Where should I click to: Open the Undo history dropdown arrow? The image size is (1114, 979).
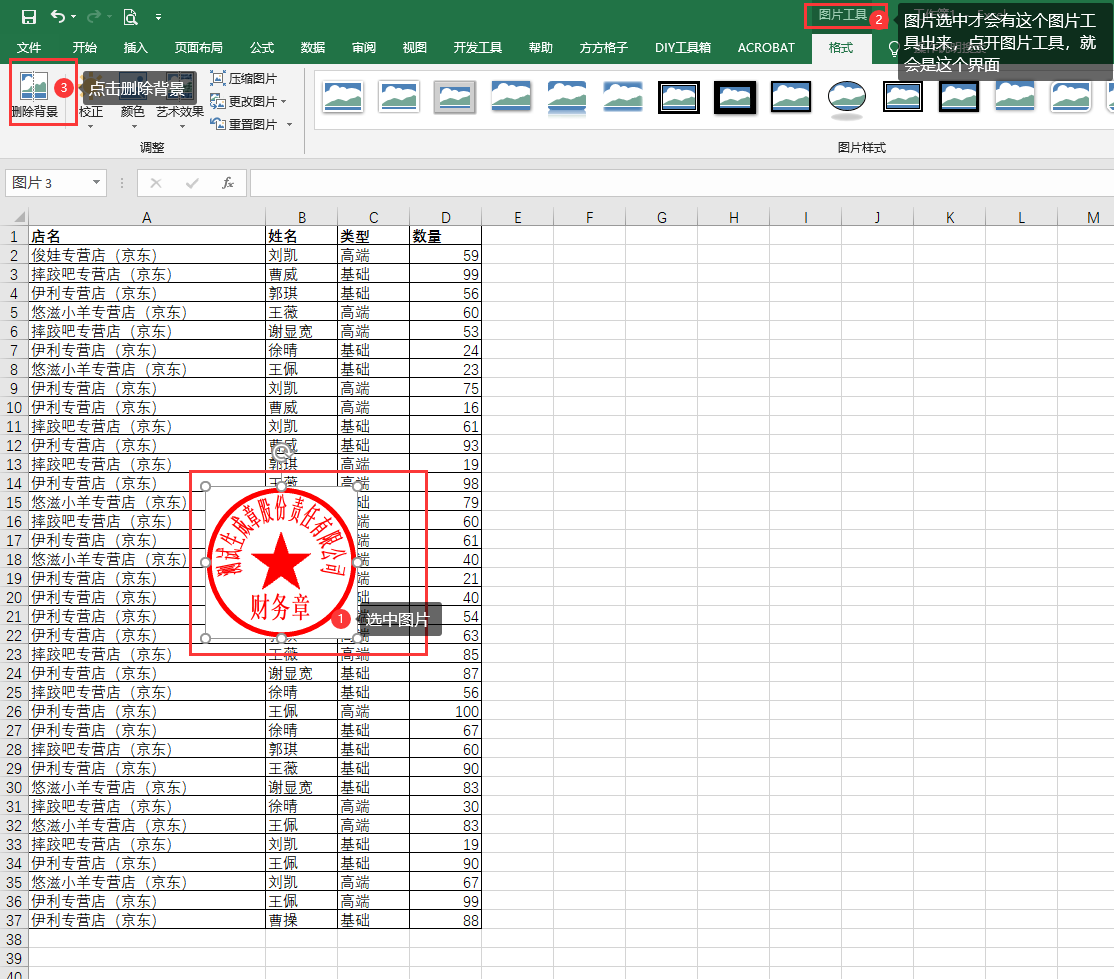pyautogui.click(x=73, y=17)
